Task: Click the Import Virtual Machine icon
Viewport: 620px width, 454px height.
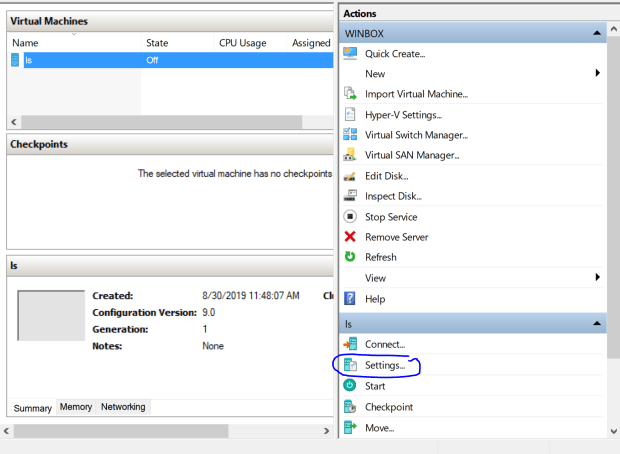Action: (x=350, y=94)
